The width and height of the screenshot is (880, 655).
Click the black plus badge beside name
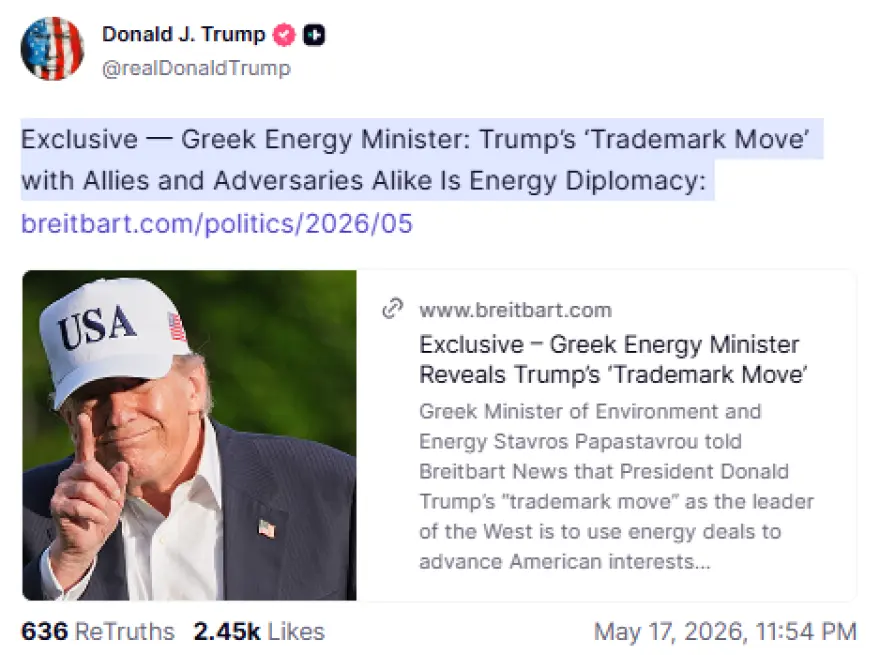coord(314,35)
